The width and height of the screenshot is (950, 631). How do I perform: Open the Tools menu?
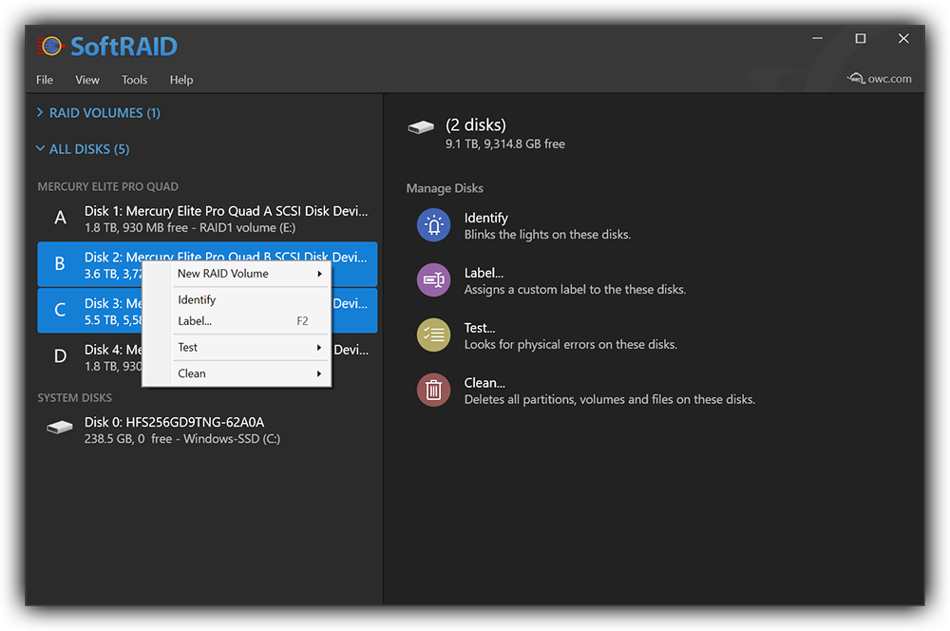coord(134,80)
